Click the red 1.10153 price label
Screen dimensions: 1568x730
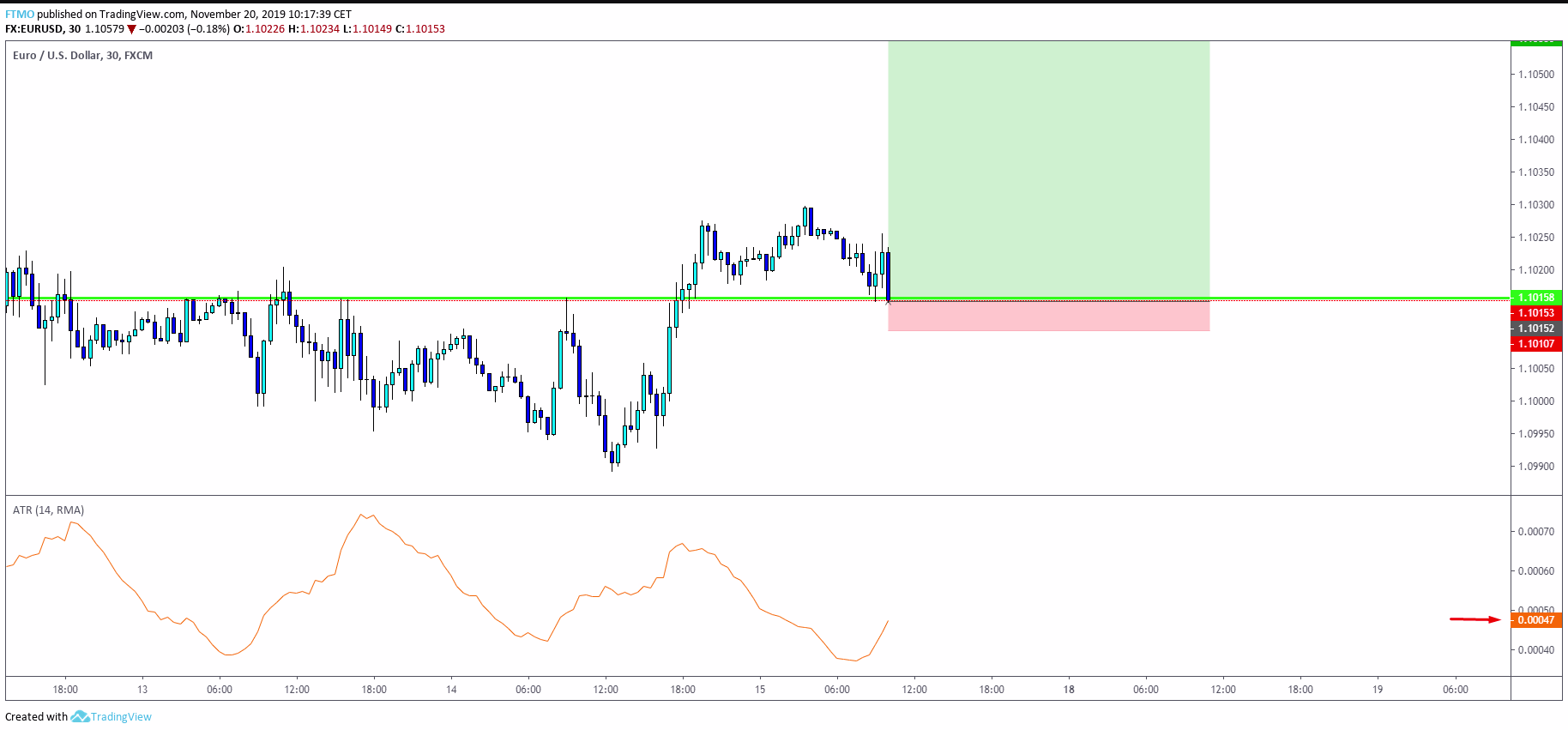click(x=1535, y=313)
